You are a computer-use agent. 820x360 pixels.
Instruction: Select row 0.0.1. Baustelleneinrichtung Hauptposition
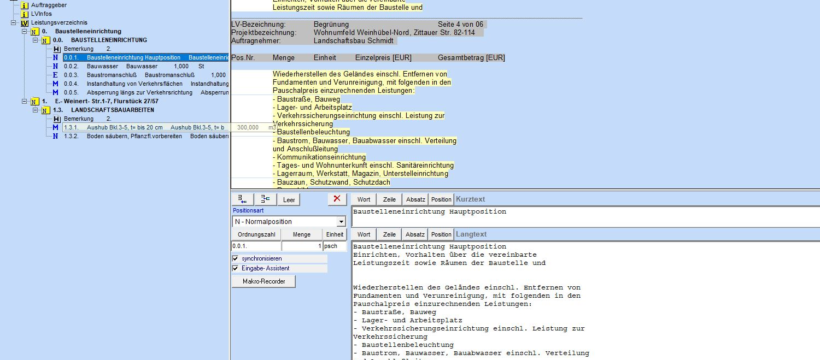[146, 58]
